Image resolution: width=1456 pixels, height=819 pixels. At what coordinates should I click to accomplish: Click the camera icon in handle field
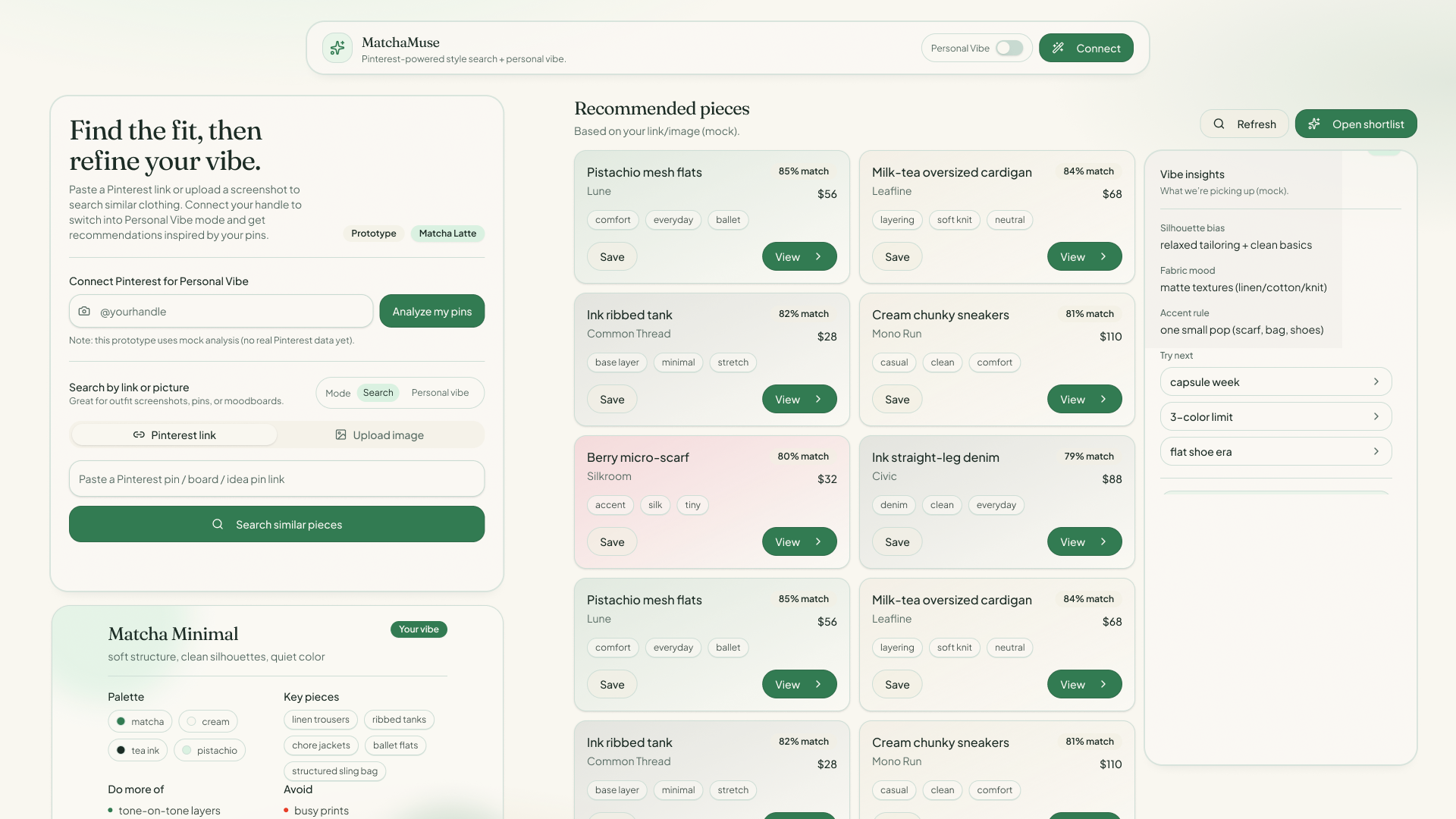pyautogui.click(x=84, y=312)
